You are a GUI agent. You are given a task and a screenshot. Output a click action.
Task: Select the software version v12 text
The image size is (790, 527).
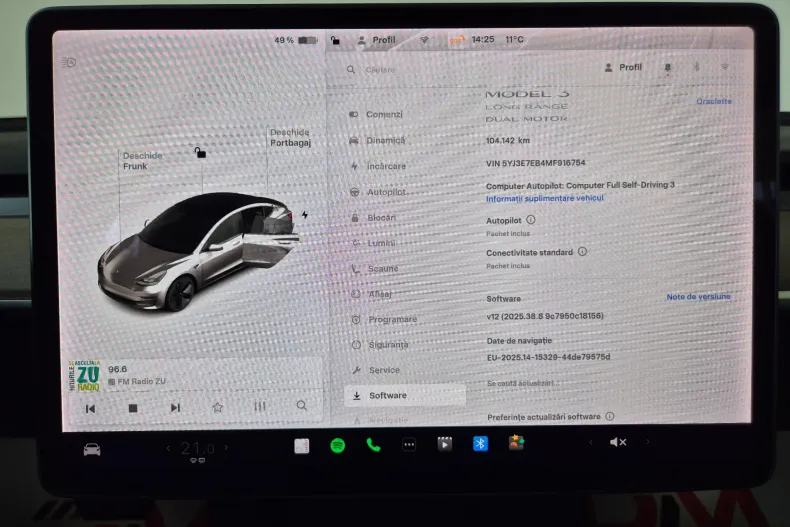pyautogui.click(x=545, y=316)
